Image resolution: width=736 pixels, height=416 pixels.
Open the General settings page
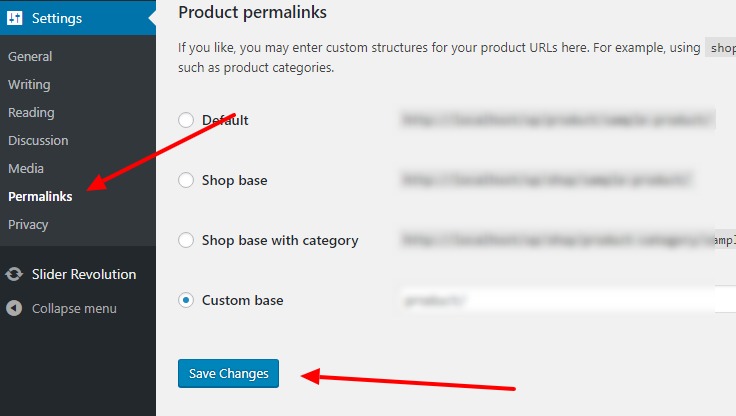click(x=30, y=57)
